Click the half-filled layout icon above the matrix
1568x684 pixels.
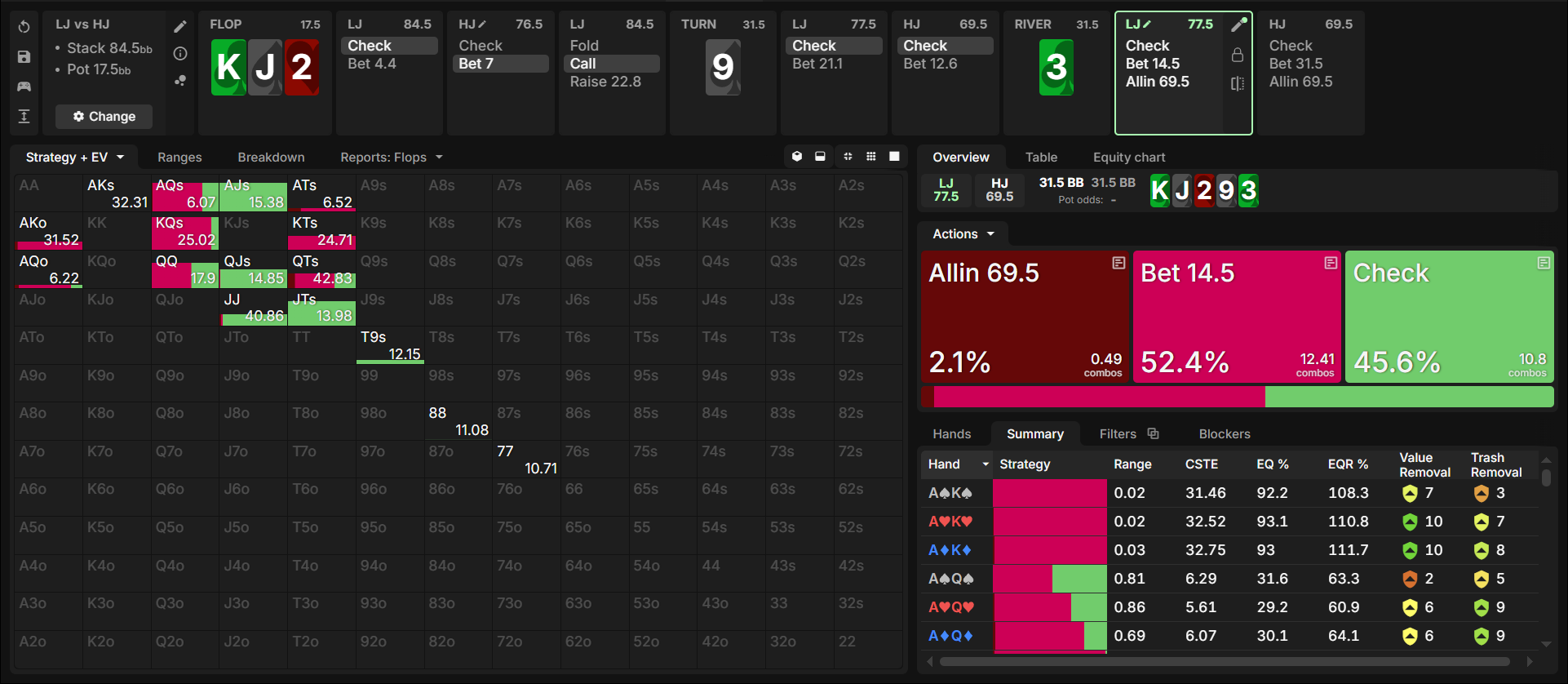coord(820,156)
